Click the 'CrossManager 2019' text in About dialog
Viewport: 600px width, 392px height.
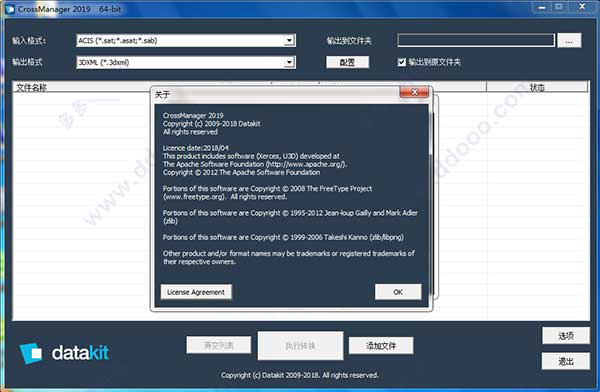(x=193, y=115)
